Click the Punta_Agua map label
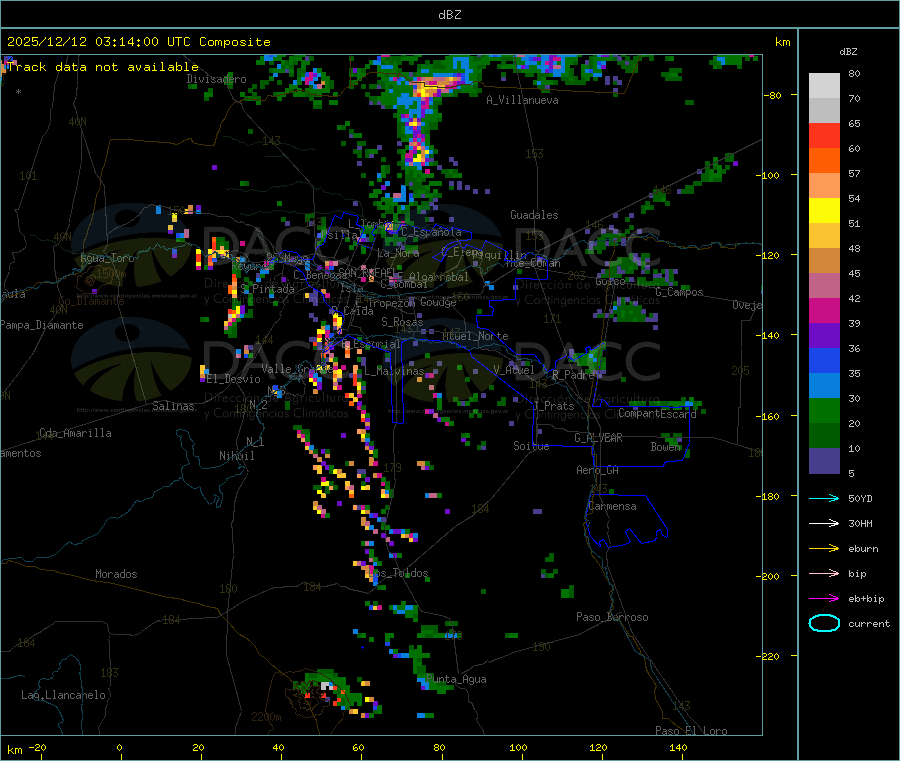This screenshot has width=900, height=761. [456, 679]
